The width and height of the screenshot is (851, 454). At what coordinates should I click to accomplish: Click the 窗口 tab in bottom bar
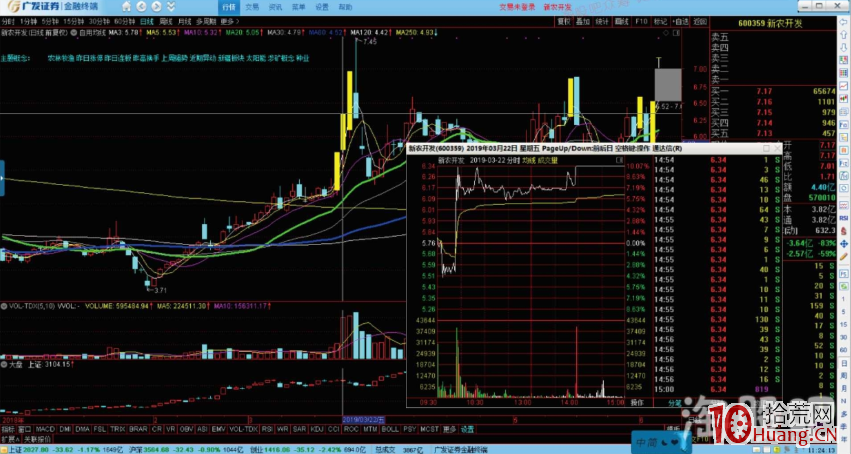pyautogui.click(x=24, y=429)
